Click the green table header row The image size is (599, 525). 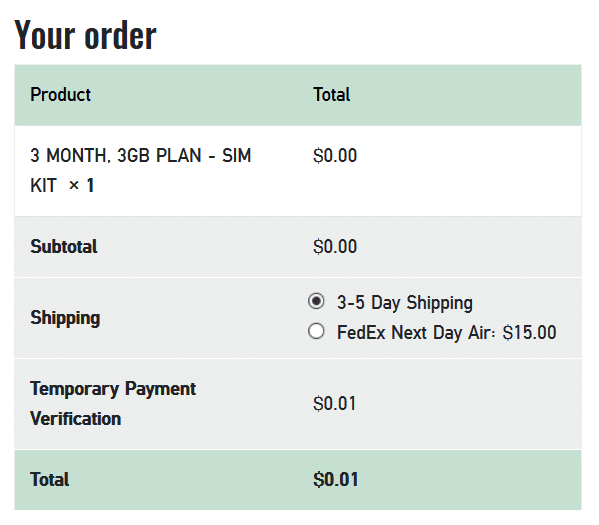[x=298, y=95]
